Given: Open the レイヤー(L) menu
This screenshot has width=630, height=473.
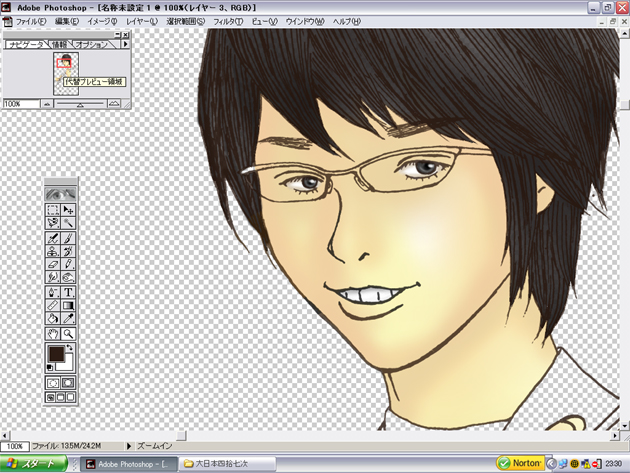Looking at the screenshot, I should 142,22.
